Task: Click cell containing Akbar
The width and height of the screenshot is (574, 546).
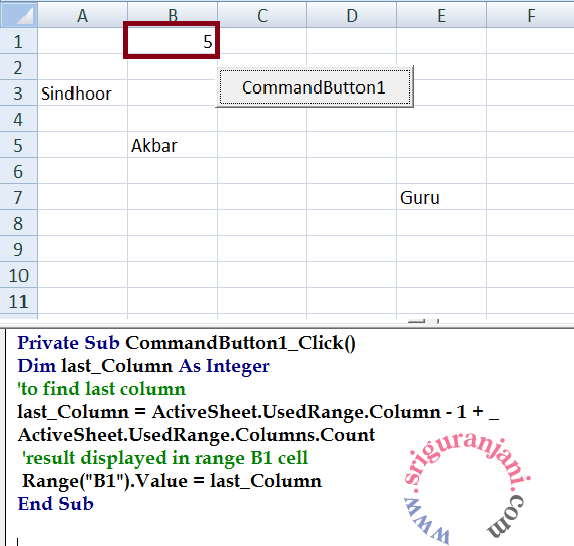Action: pos(172,145)
